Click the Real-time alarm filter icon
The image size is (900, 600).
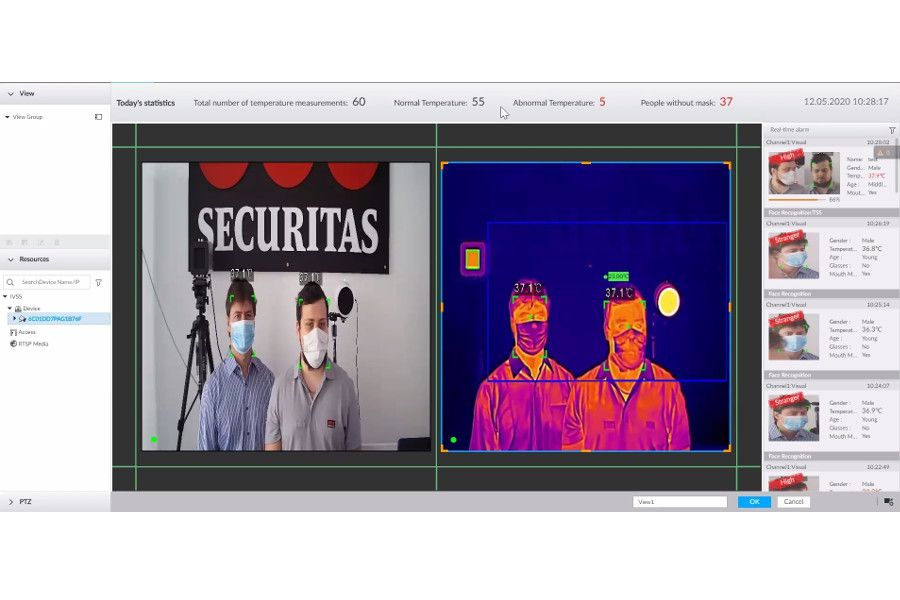tap(892, 130)
